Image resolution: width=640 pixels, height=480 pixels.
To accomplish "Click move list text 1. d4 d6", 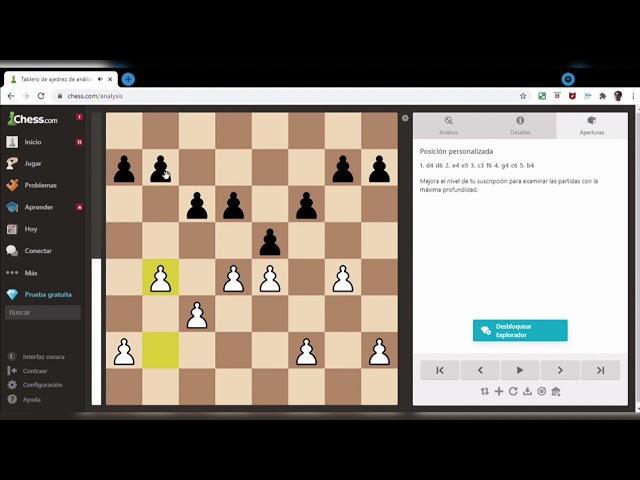I will coord(430,166).
